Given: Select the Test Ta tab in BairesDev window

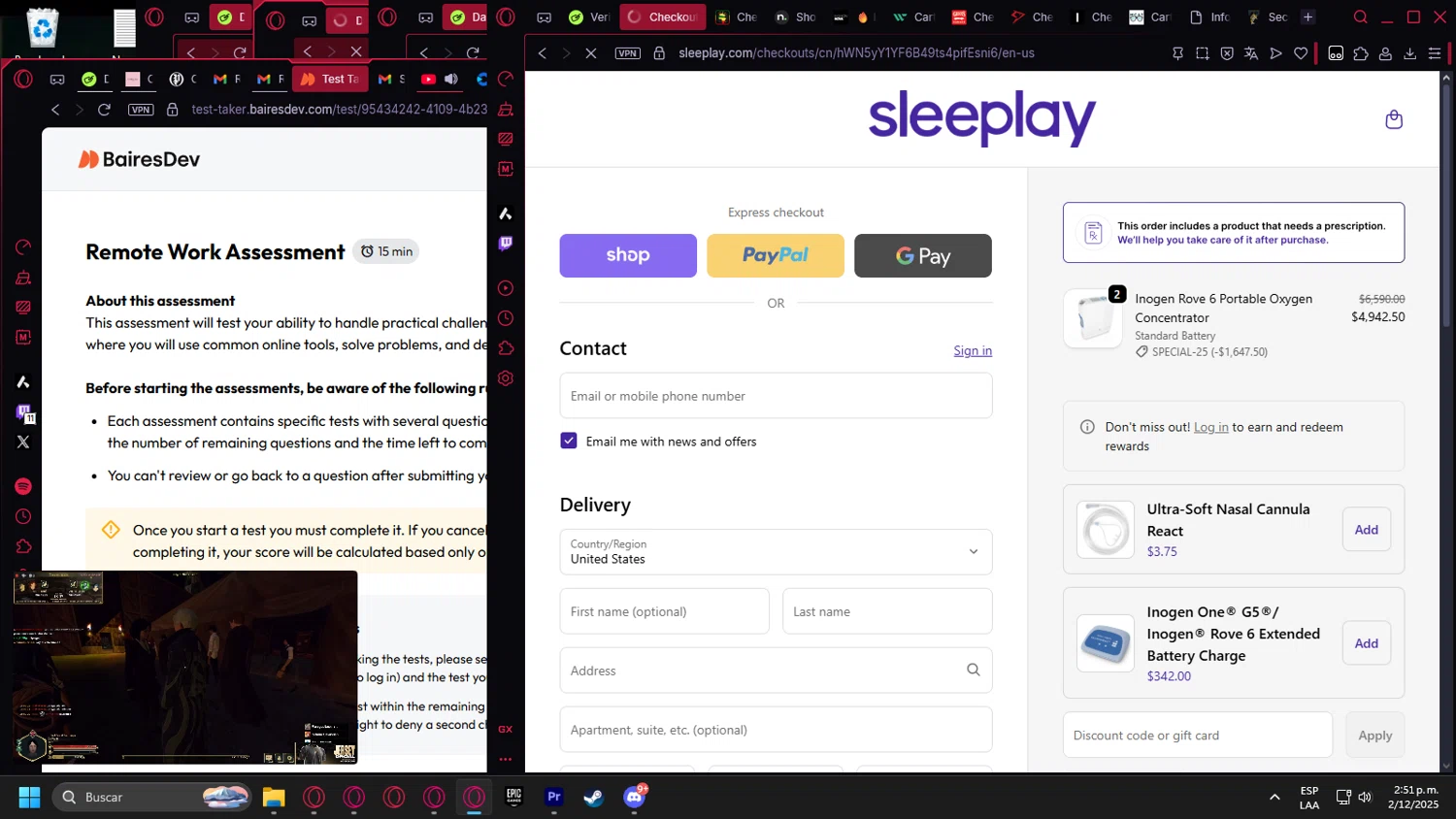Looking at the screenshot, I should (330, 79).
